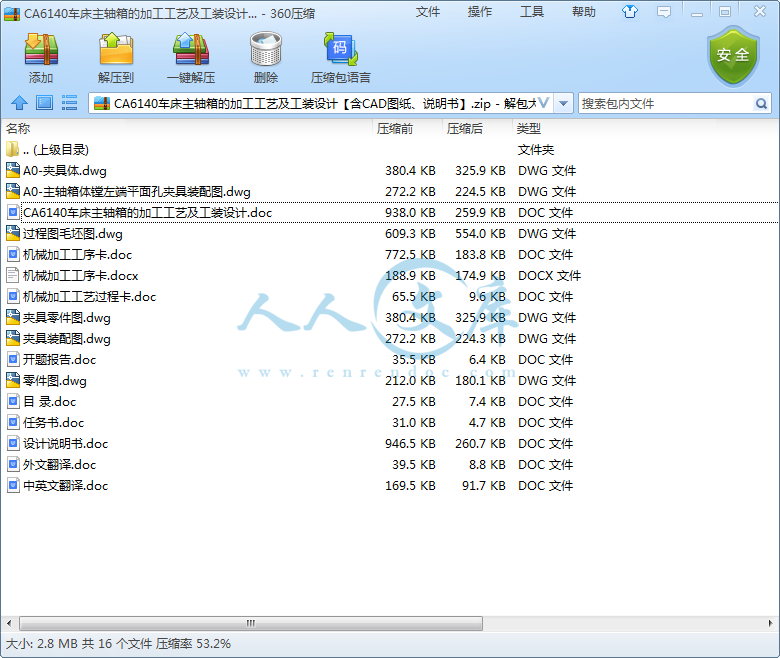This screenshot has width=780, height=658.
Task: Click the scrollbar left arrow
Action: coord(8,623)
